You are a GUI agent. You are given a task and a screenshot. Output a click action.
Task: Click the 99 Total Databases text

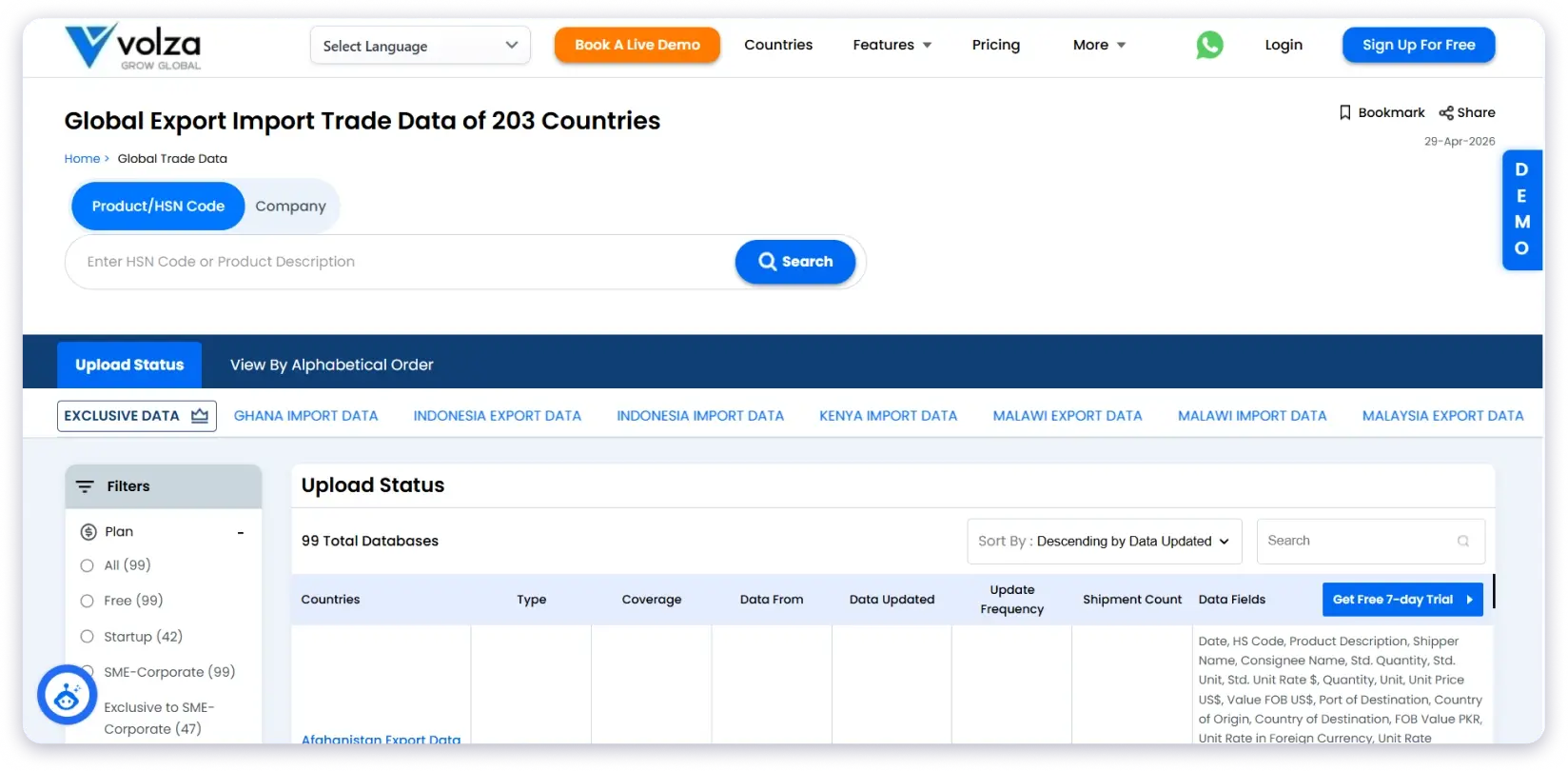click(x=370, y=541)
